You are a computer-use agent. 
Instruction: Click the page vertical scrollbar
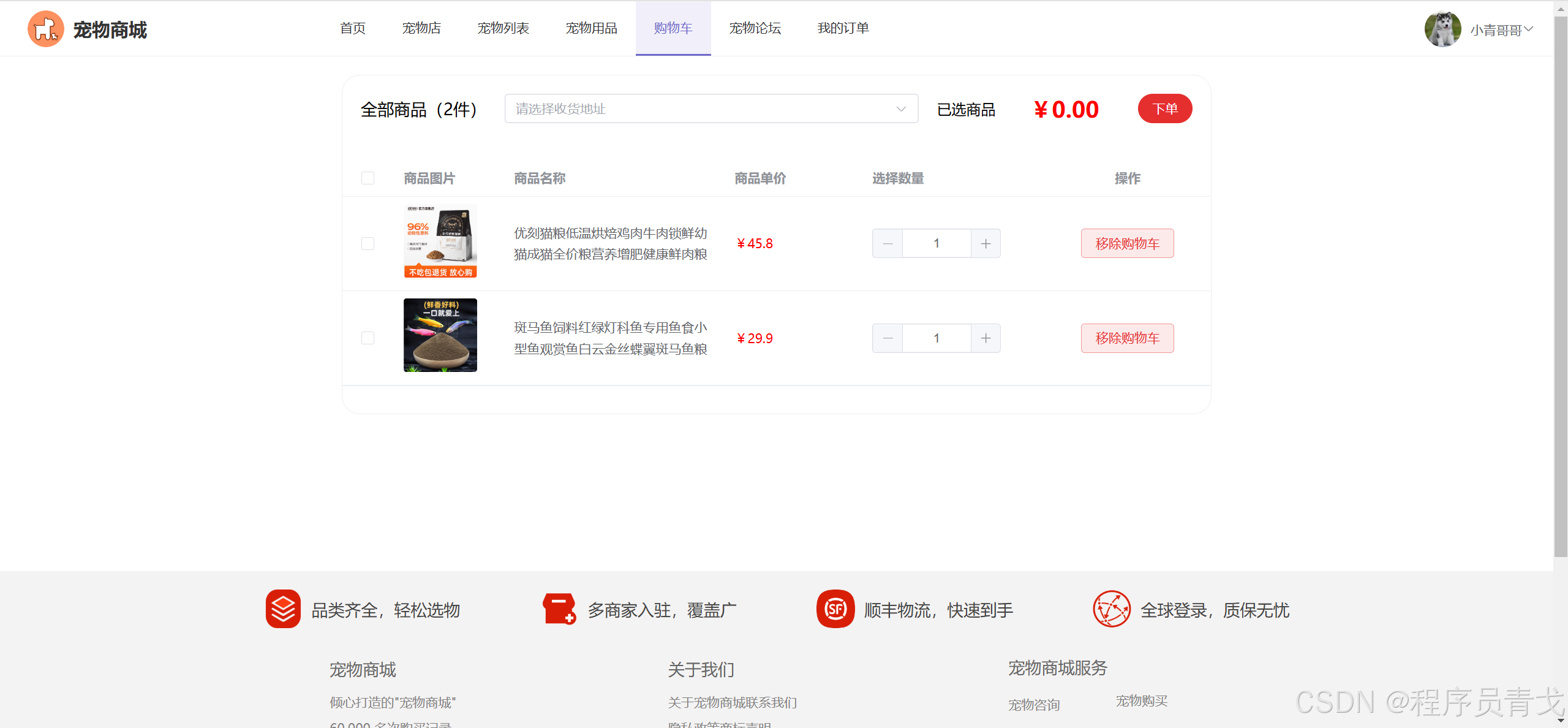tap(1560, 288)
